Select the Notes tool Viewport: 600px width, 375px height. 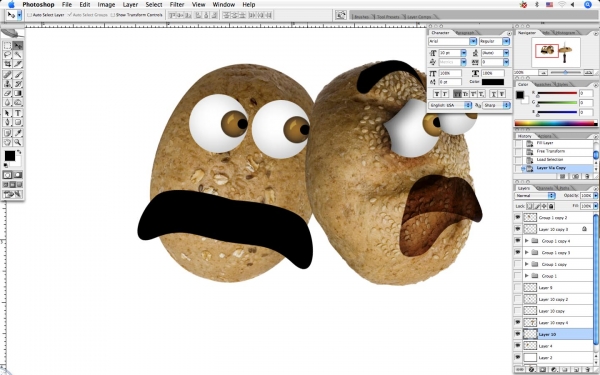7,133
